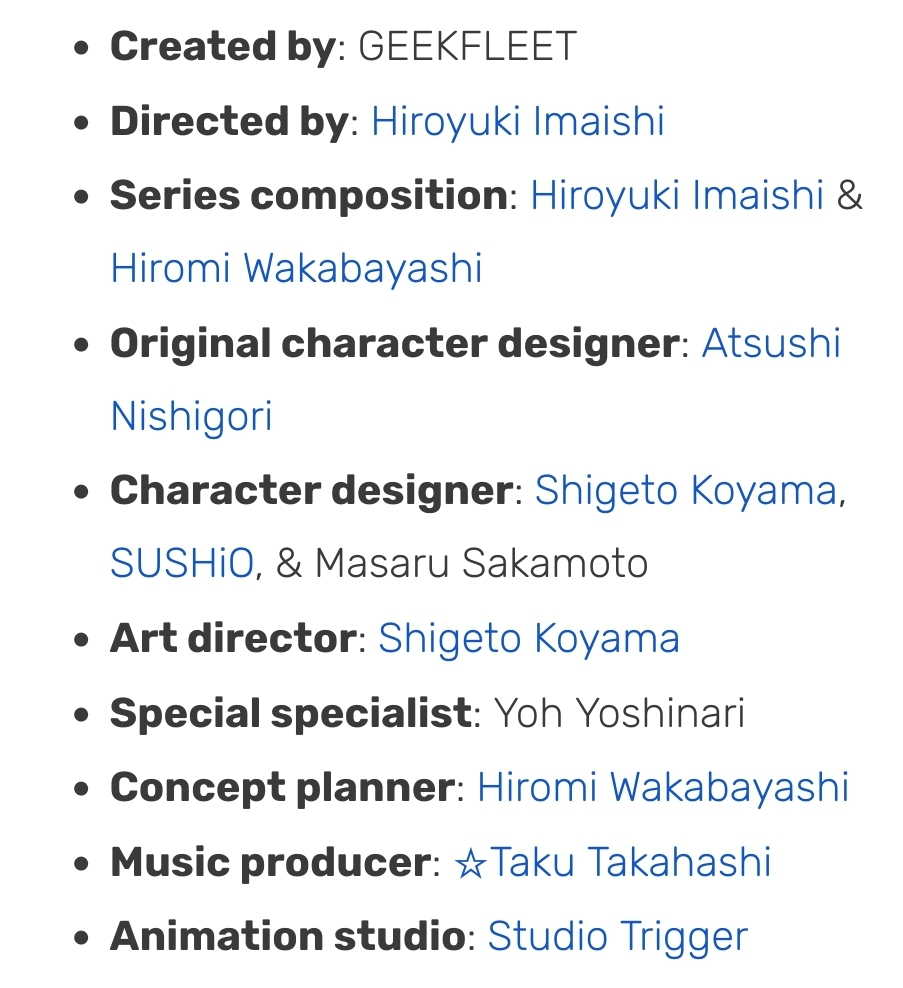
Task: Click the bold Art director label
Action: click(234, 638)
